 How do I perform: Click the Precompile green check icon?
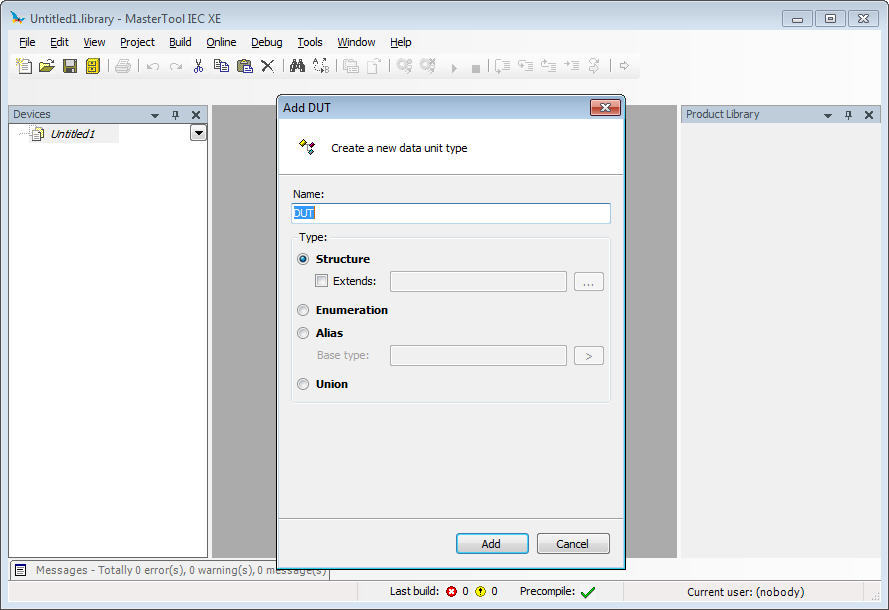tap(588, 592)
